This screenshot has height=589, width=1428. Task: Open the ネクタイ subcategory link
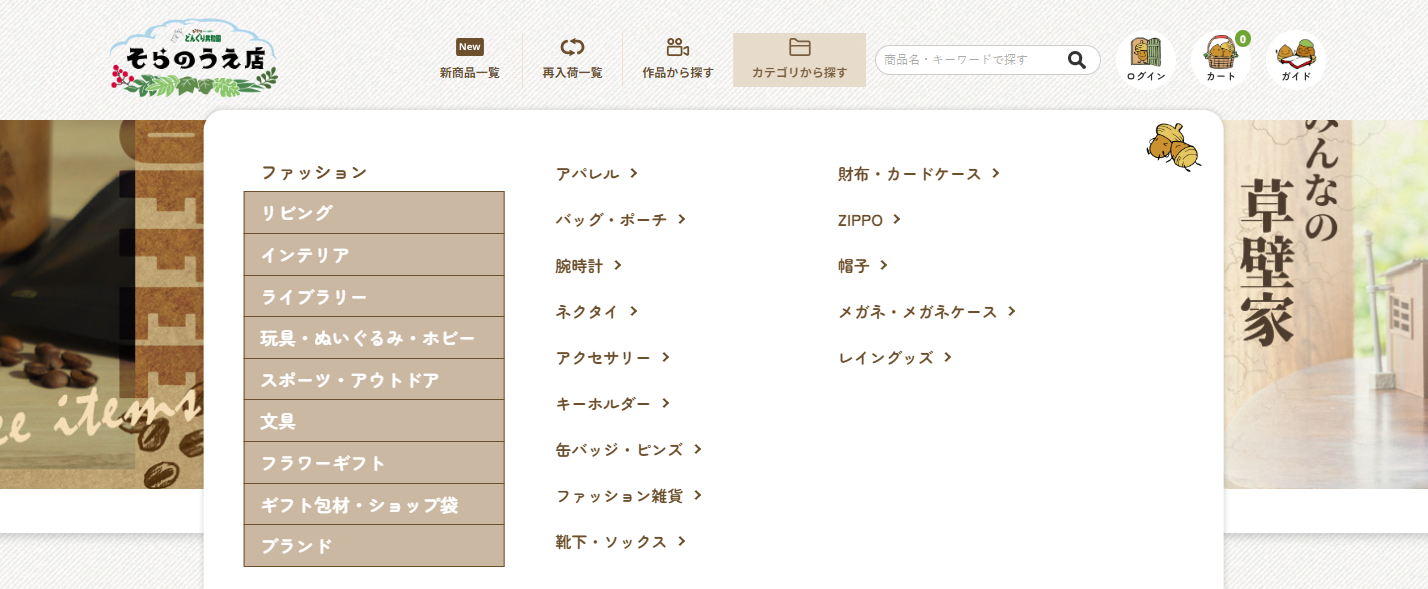tap(597, 311)
